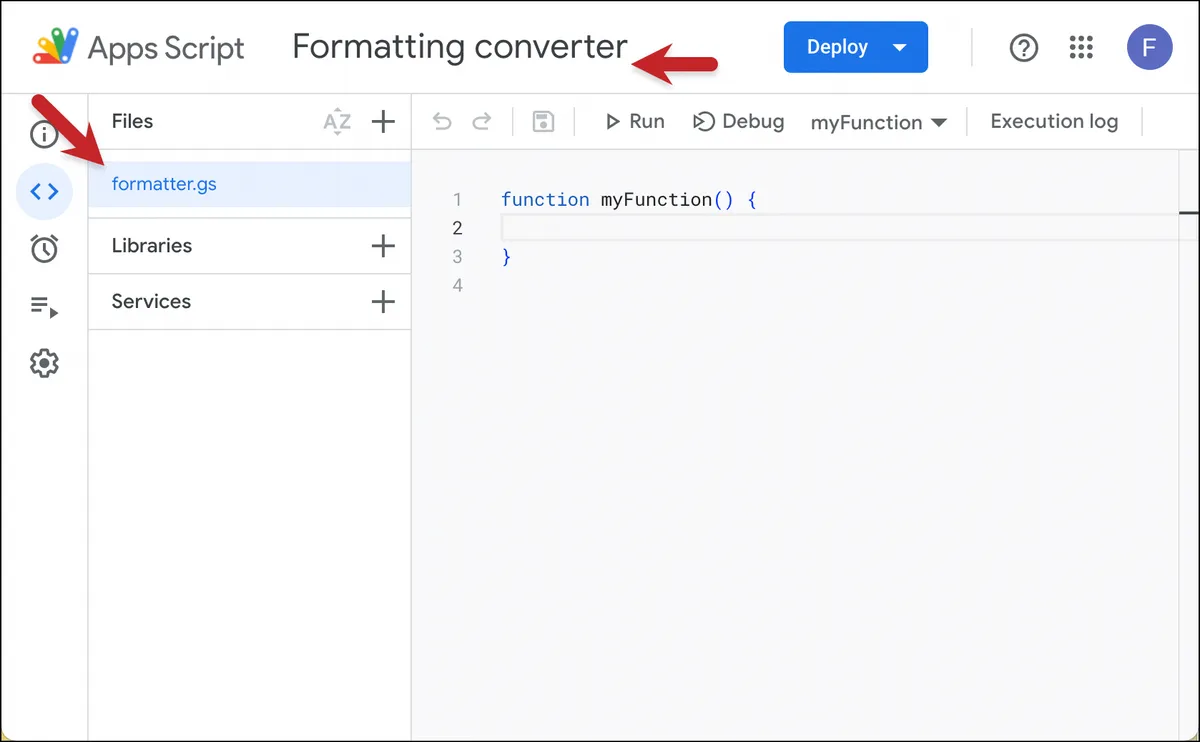Open the account avatar labeled F
The height and width of the screenshot is (742, 1200).
tap(1150, 47)
